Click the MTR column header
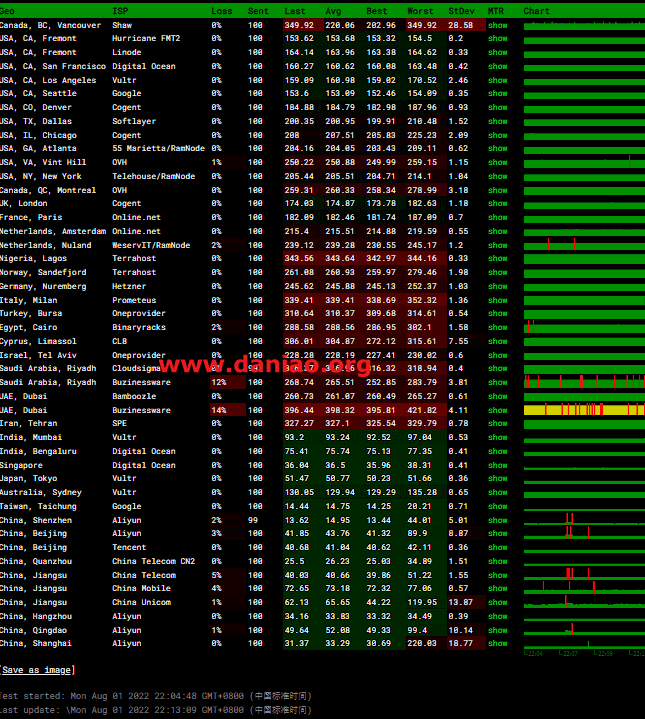Image resolution: width=645 pixels, height=719 pixels. coord(496,11)
